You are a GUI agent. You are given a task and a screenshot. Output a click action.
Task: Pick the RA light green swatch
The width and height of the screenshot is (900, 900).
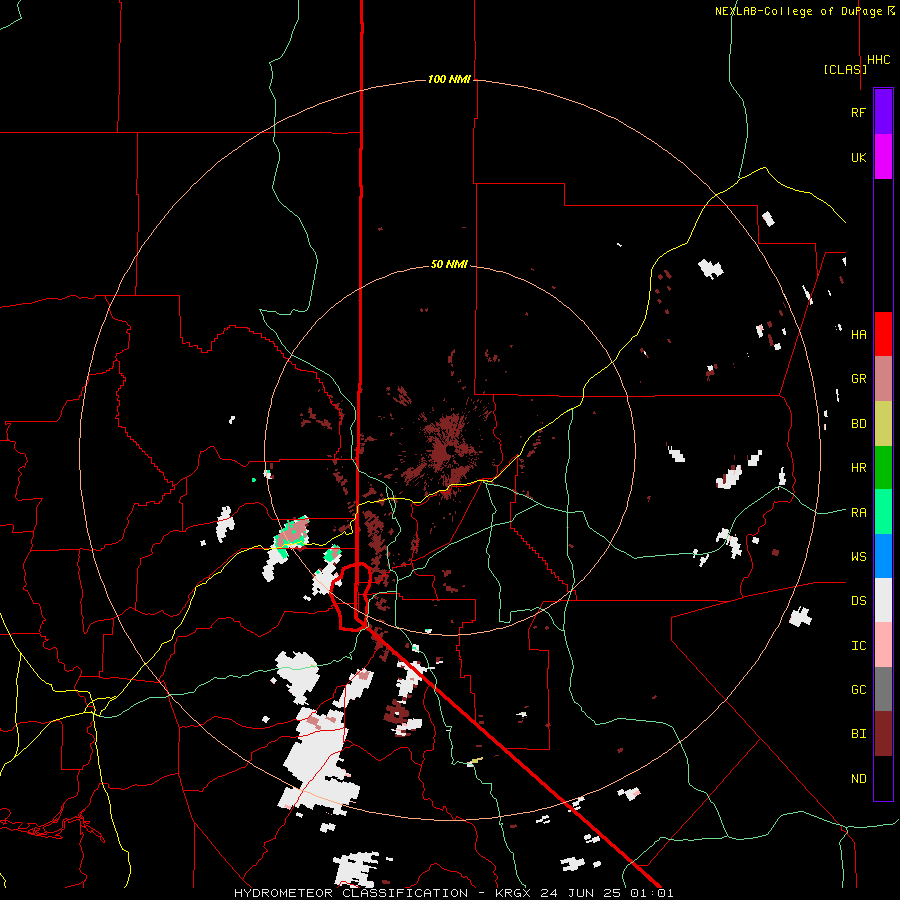(883, 512)
